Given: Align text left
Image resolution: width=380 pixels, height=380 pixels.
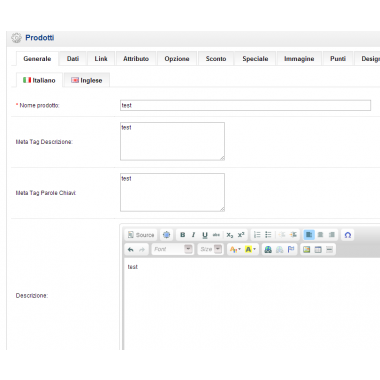Looking at the screenshot, I should 309,235.
